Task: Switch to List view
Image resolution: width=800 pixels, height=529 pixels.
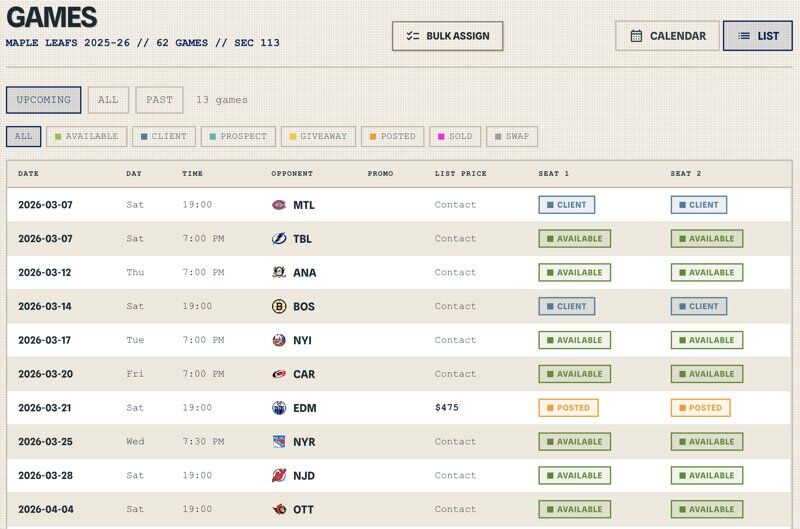Action: click(x=758, y=36)
